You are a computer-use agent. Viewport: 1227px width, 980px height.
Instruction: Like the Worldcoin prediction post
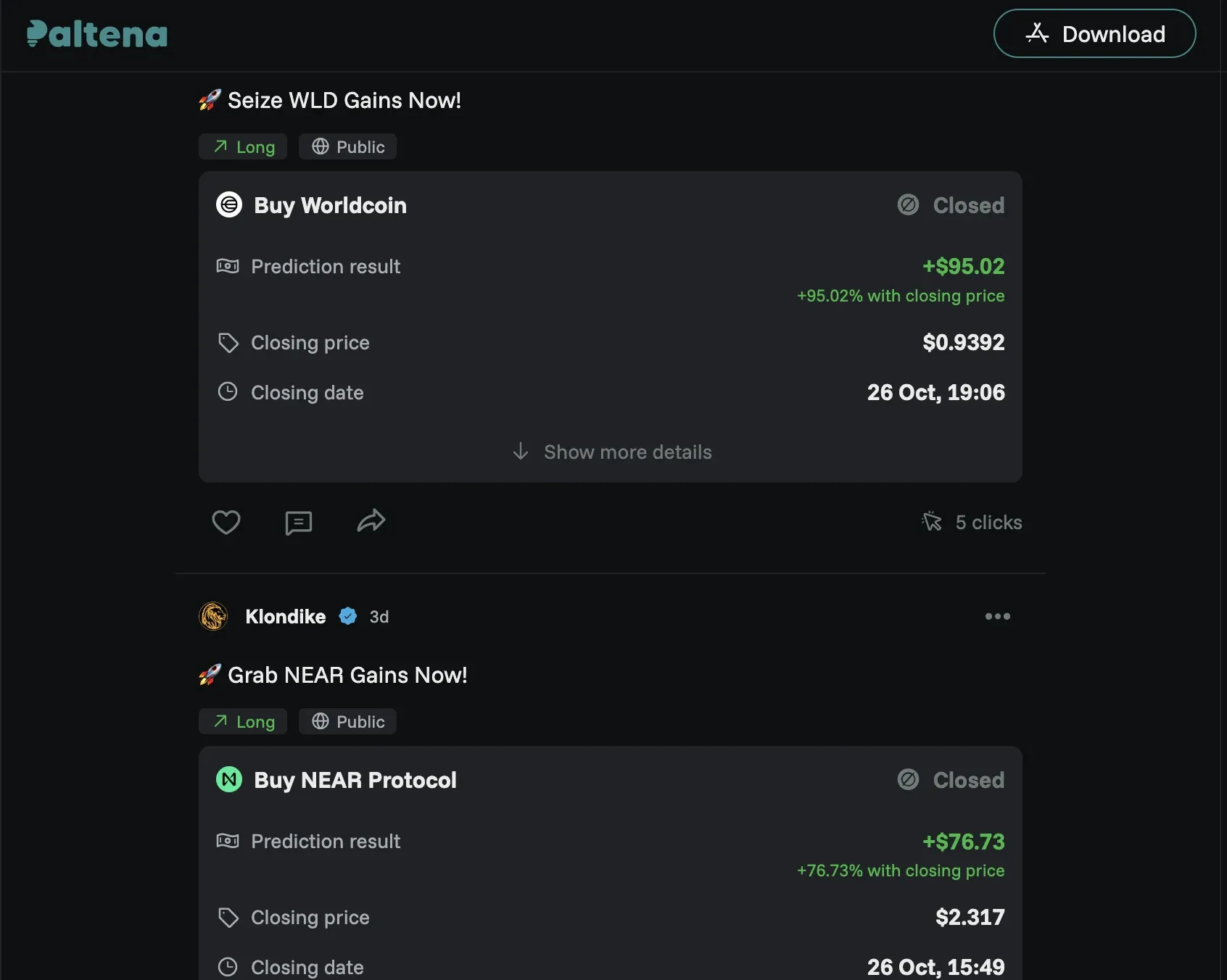click(226, 522)
